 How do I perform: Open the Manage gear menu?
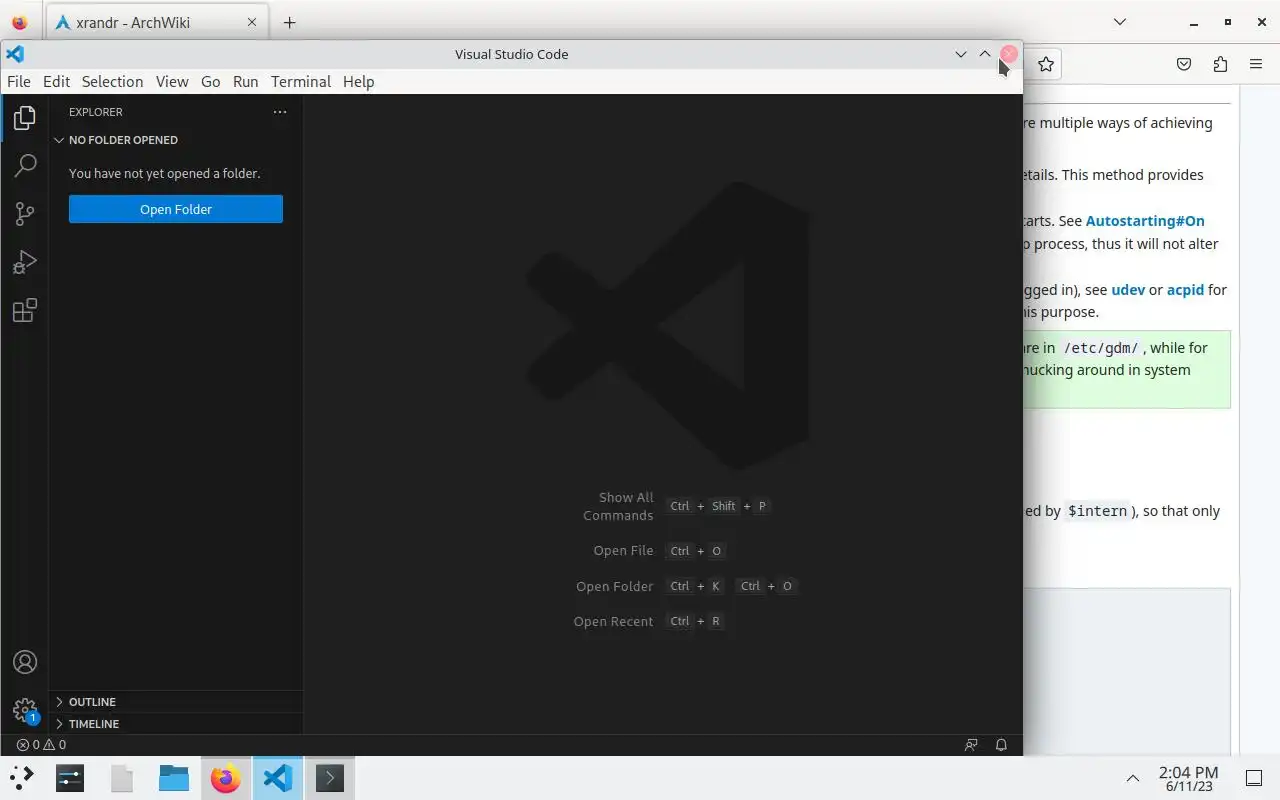click(x=25, y=710)
